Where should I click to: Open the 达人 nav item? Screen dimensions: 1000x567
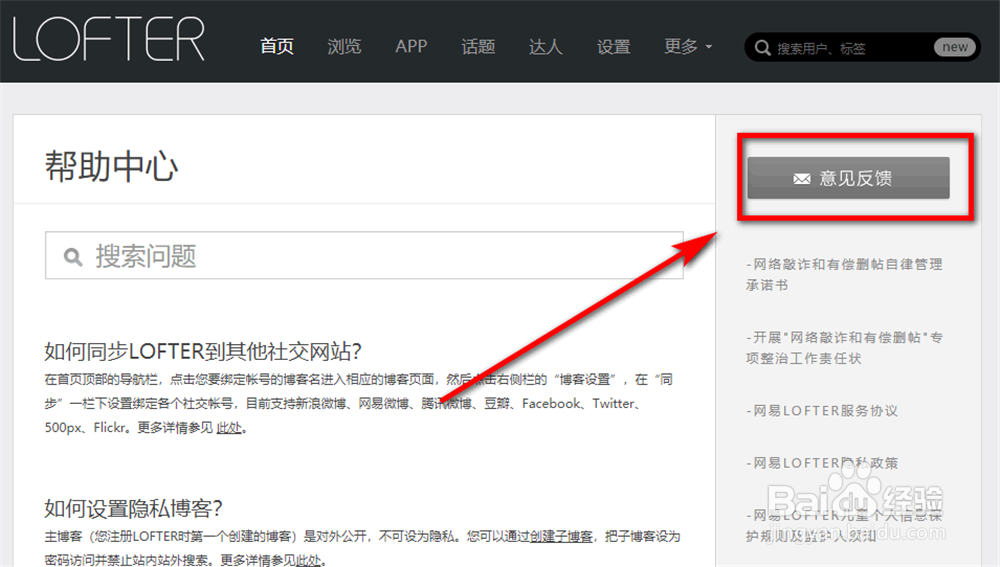(x=545, y=47)
